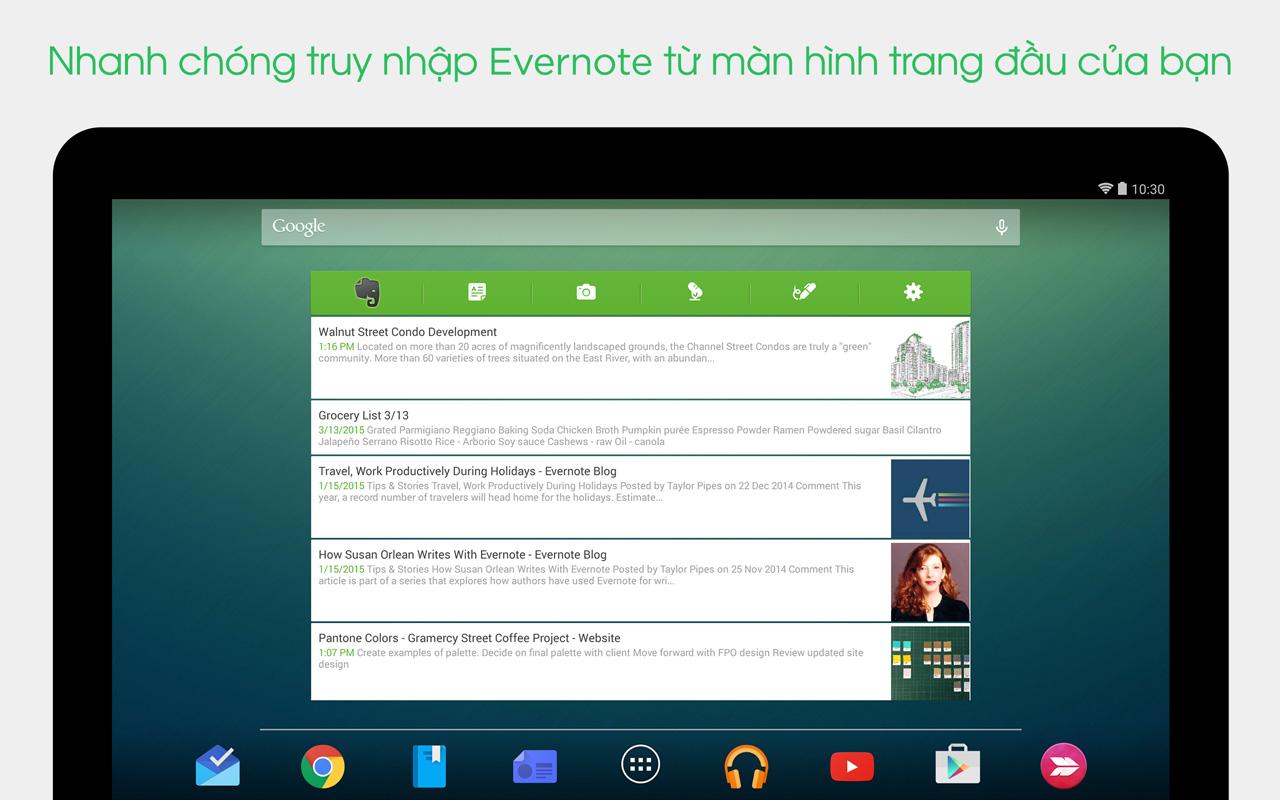Tap the Pantone color palette thumbnail
The image size is (1280, 800).
930,662
